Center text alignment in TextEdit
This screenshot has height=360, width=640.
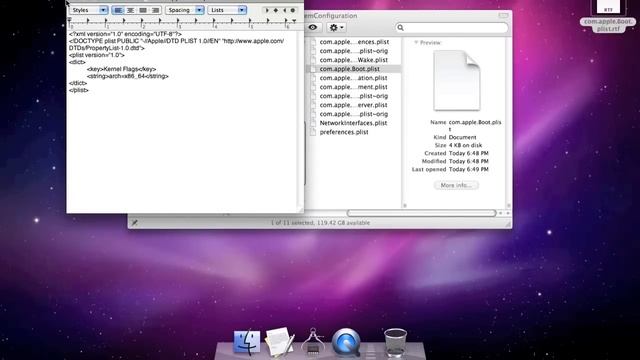[130, 10]
